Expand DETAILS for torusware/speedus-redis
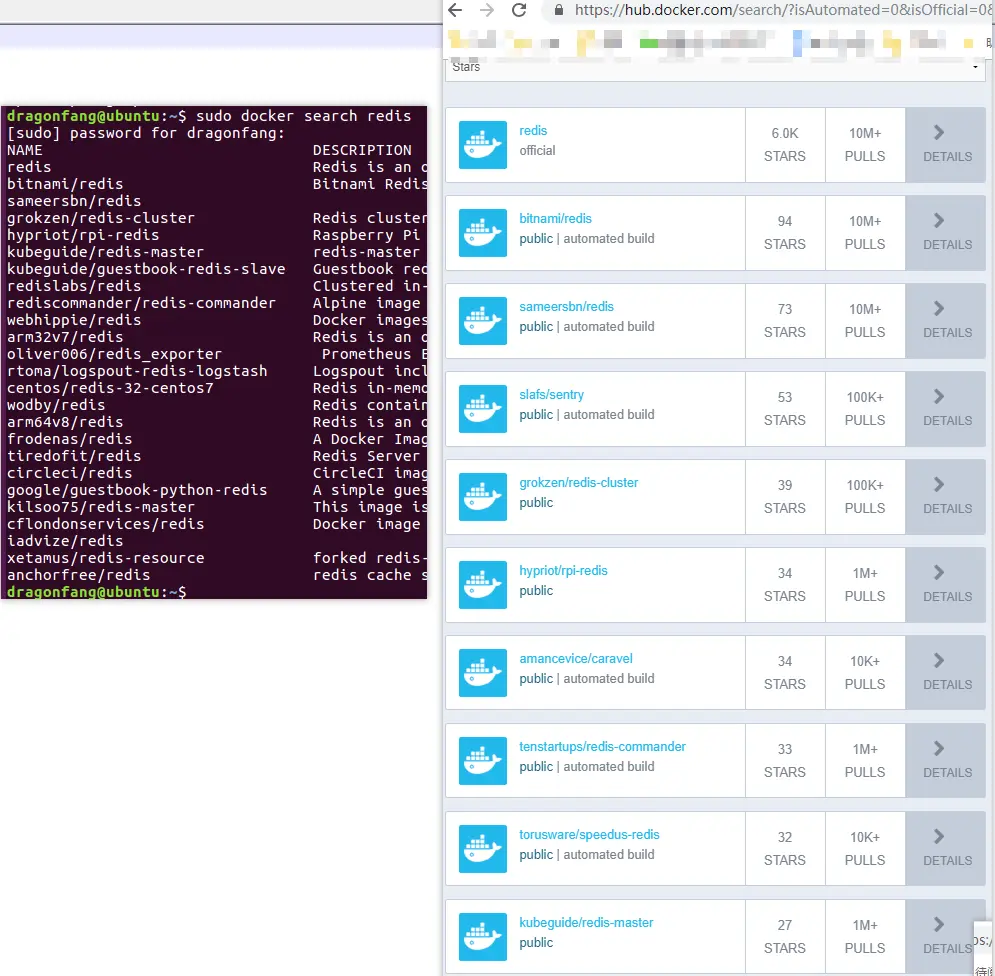995x976 pixels. coord(946,849)
